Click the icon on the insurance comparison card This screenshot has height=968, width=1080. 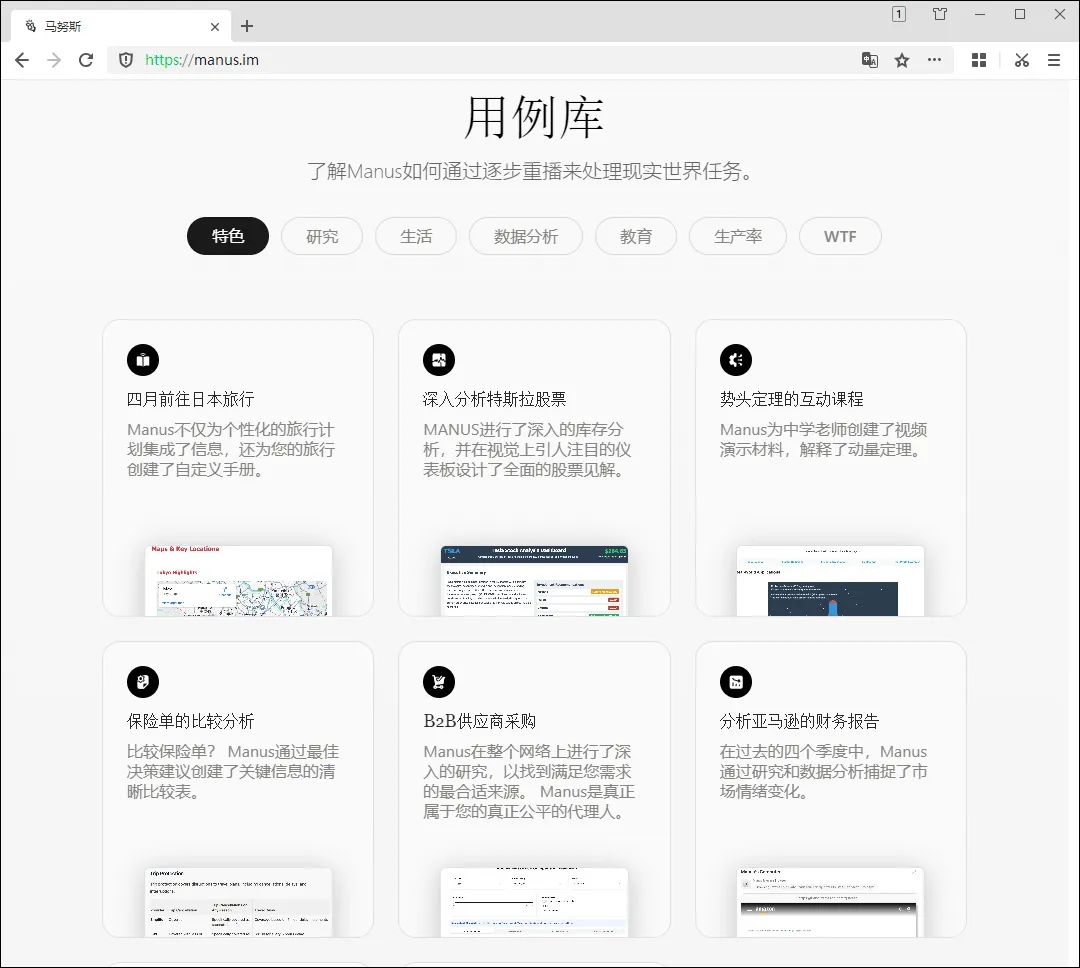143,682
